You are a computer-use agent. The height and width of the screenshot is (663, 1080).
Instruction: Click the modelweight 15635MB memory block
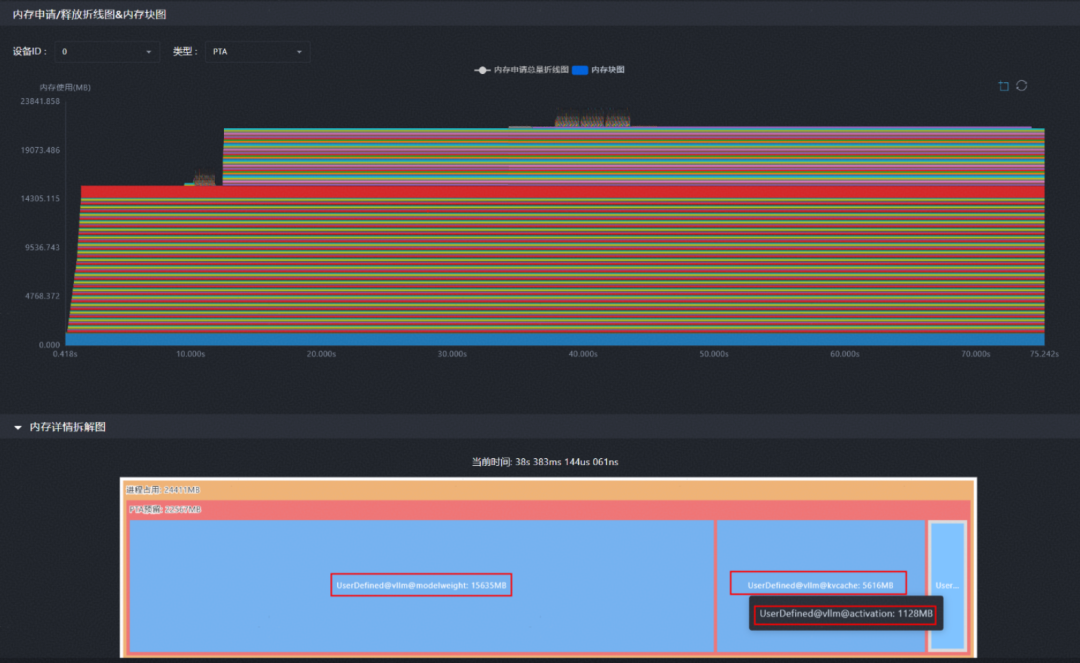(421, 585)
